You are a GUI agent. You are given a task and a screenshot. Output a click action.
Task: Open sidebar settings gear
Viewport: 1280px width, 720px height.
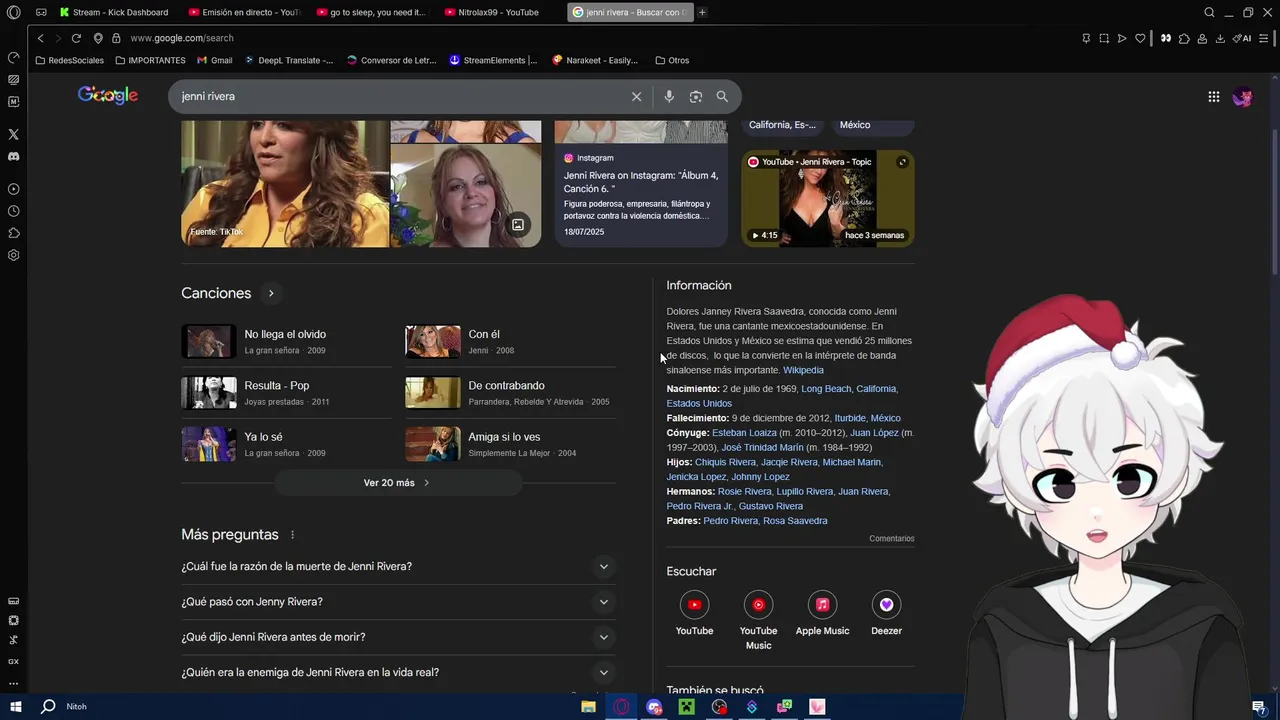13,255
